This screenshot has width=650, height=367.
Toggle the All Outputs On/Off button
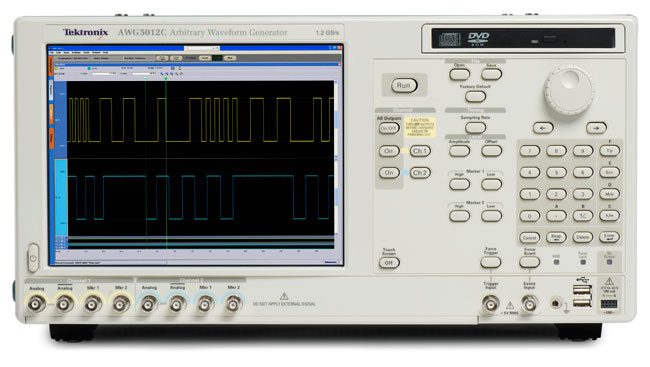click(389, 129)
